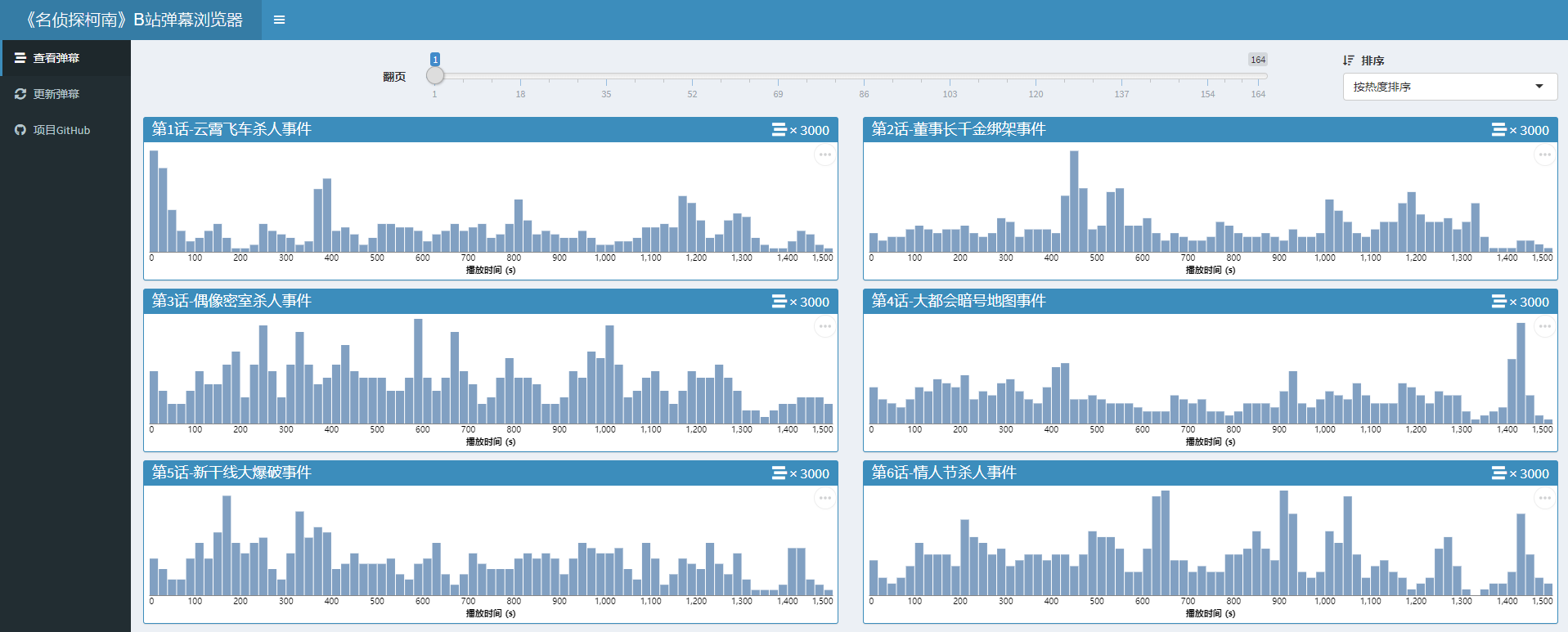Image resolution: width=1568 pixels, height=632 pixels.
Task: Click slider tick labeled 35
Action: tap(606, 94)
